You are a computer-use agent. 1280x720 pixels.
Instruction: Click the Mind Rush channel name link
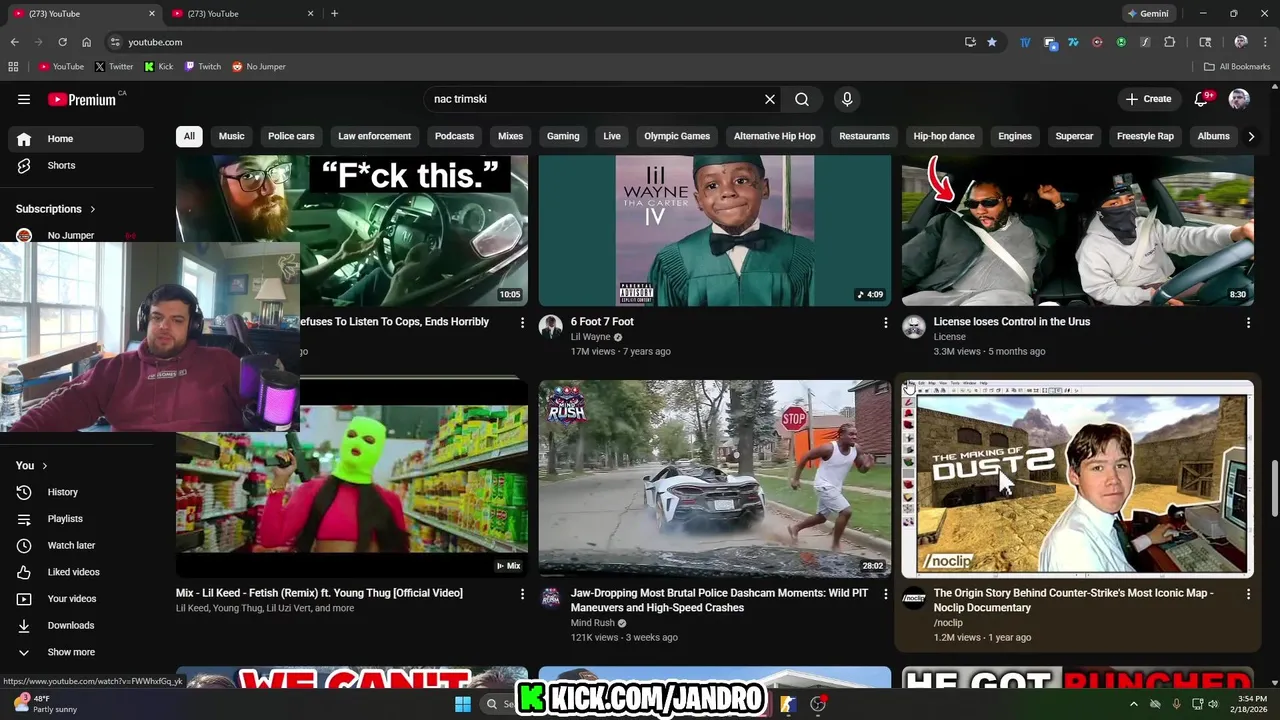pyautogui.click(x=593, y=623)
